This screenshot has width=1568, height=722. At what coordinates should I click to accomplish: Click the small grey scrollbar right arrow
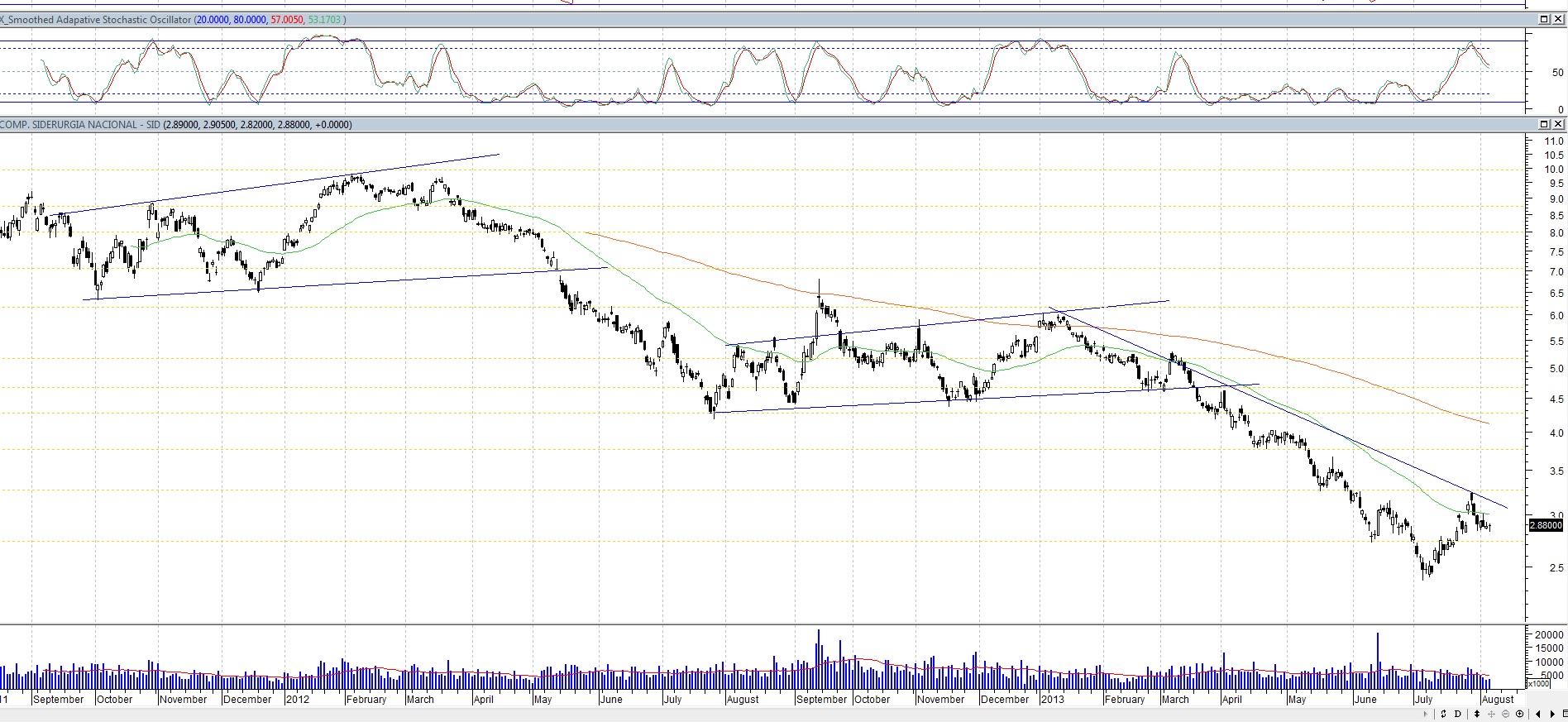[x=1425, y=714]
